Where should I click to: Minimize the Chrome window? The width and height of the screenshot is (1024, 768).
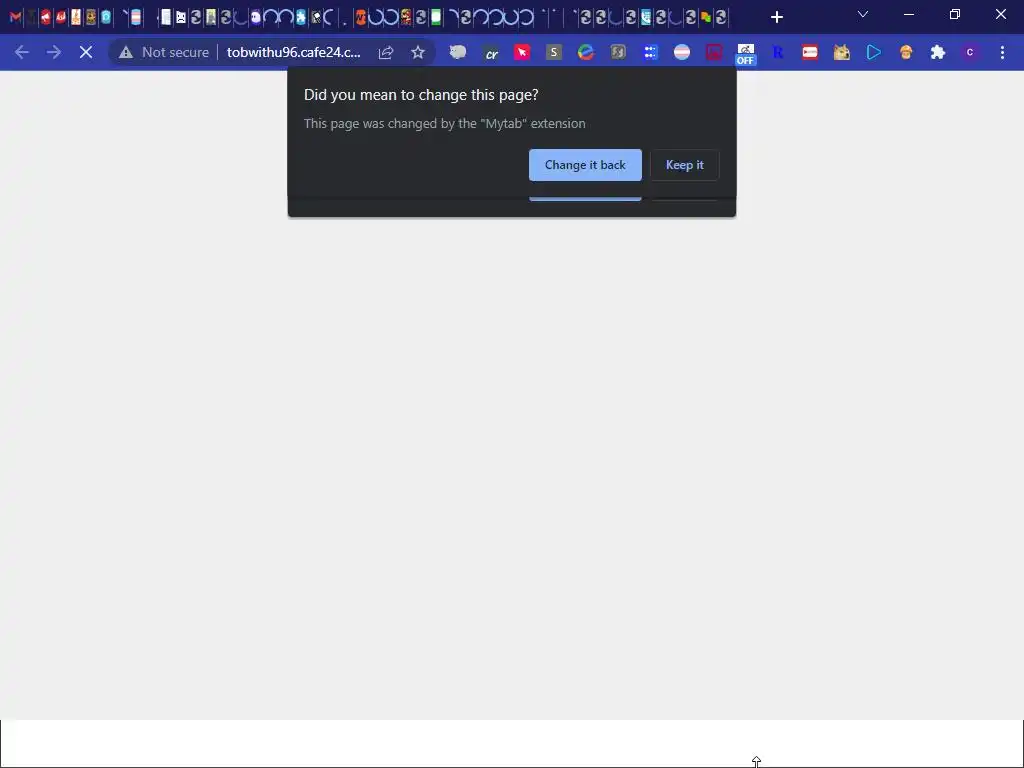point(909,14)
